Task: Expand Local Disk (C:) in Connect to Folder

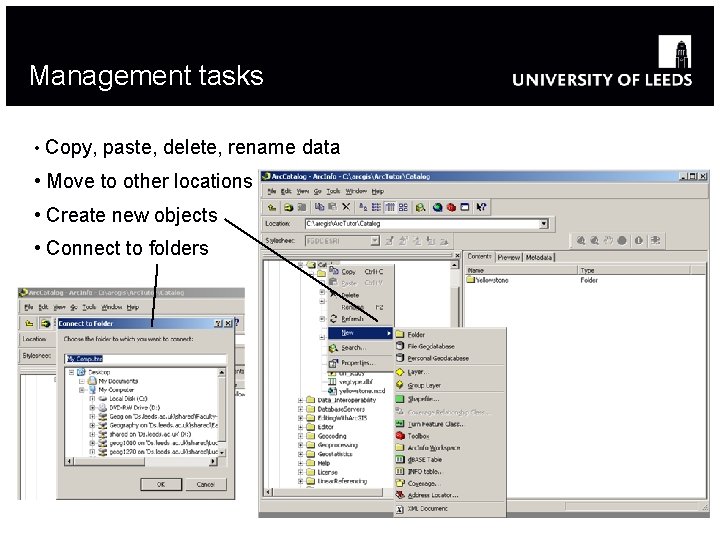Action: (92, 399)
